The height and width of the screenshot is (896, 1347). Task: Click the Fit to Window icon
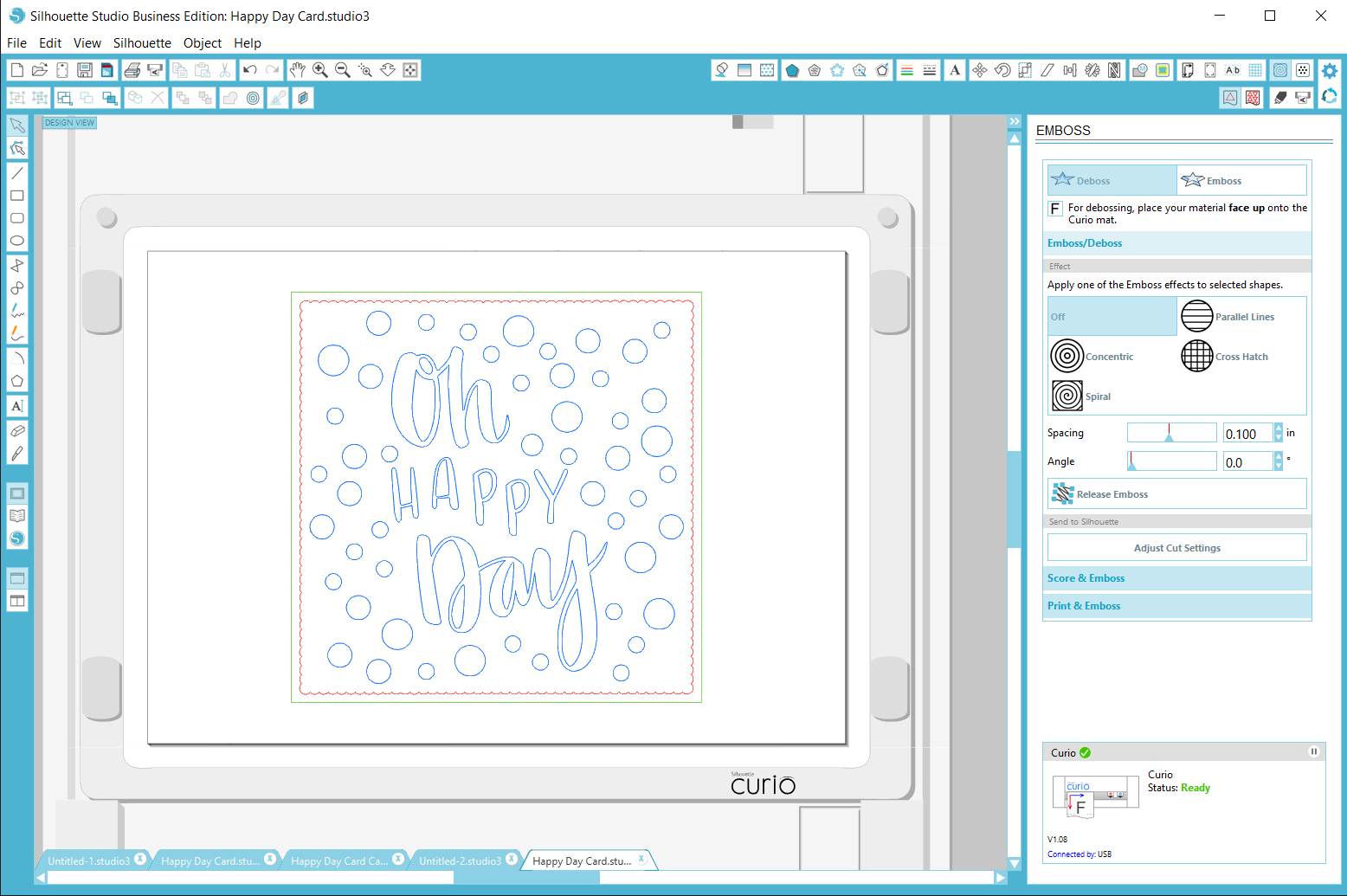(x=410, y=70)
